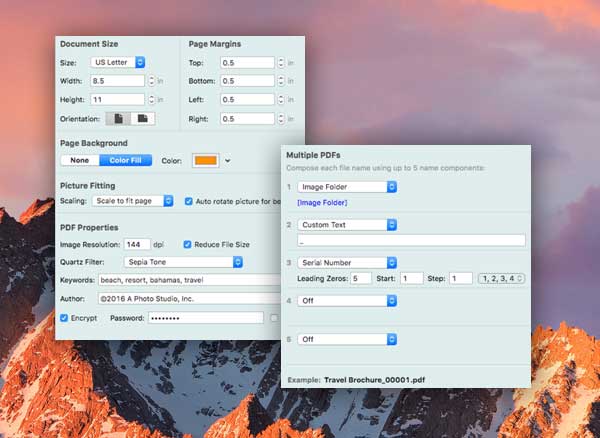Open the Size US Letter dropdown
600x438 pixels.
(118, 62)
